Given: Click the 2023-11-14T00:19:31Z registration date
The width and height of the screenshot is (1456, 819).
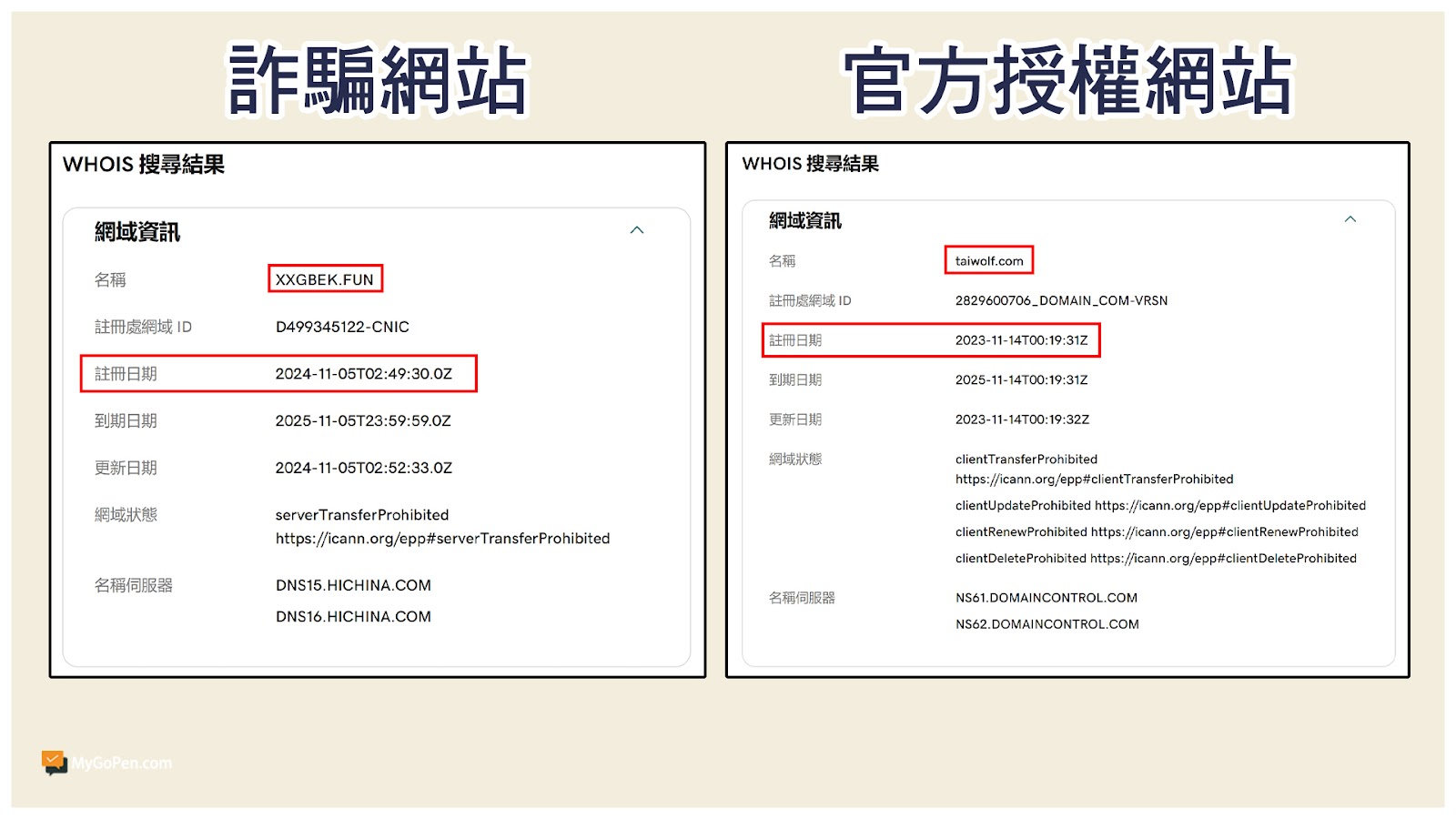Looking at the screenshot, I should coord(1021,340).
